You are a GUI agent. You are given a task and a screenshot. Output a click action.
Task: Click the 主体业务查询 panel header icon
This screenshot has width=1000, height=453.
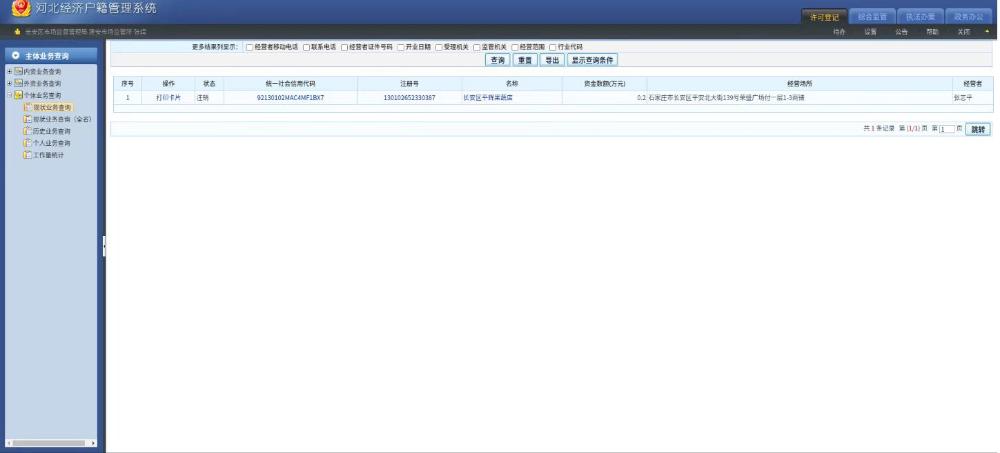click(16, 56)
